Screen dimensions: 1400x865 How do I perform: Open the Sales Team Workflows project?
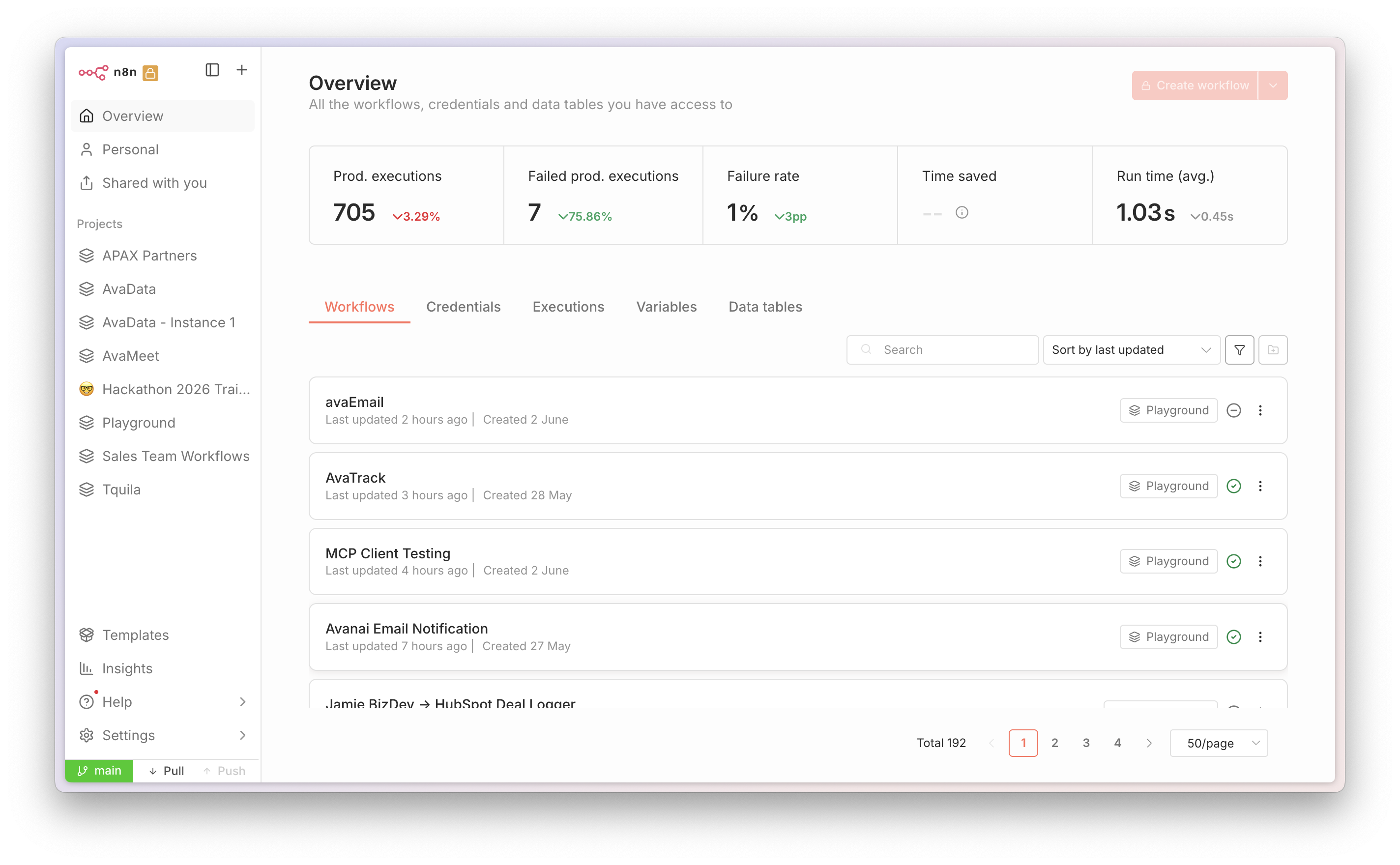tap(163, 457)
